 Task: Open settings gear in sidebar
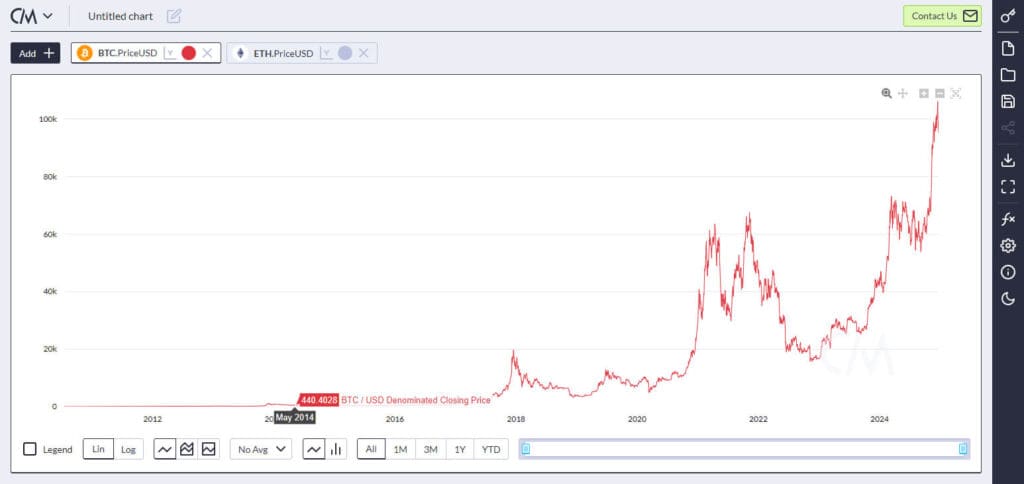tap(1008, 246)
